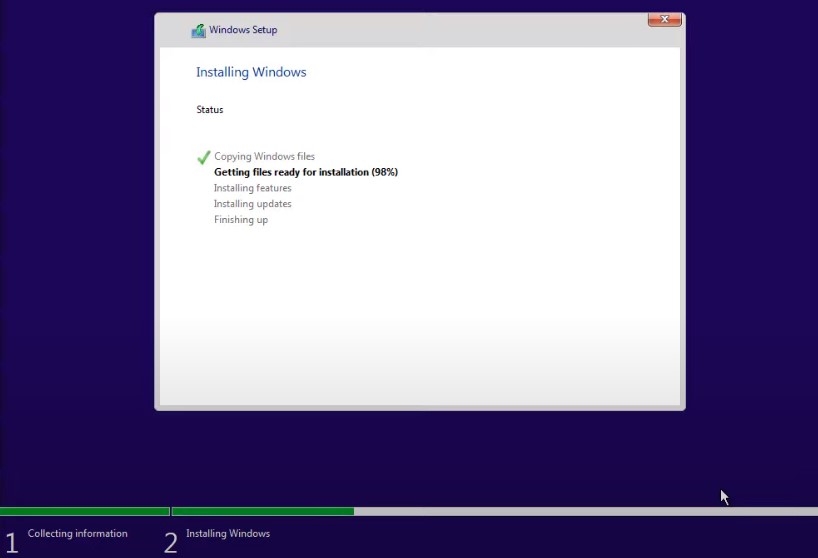
Task: Click the "Status" label
Action: coord(210,110)
